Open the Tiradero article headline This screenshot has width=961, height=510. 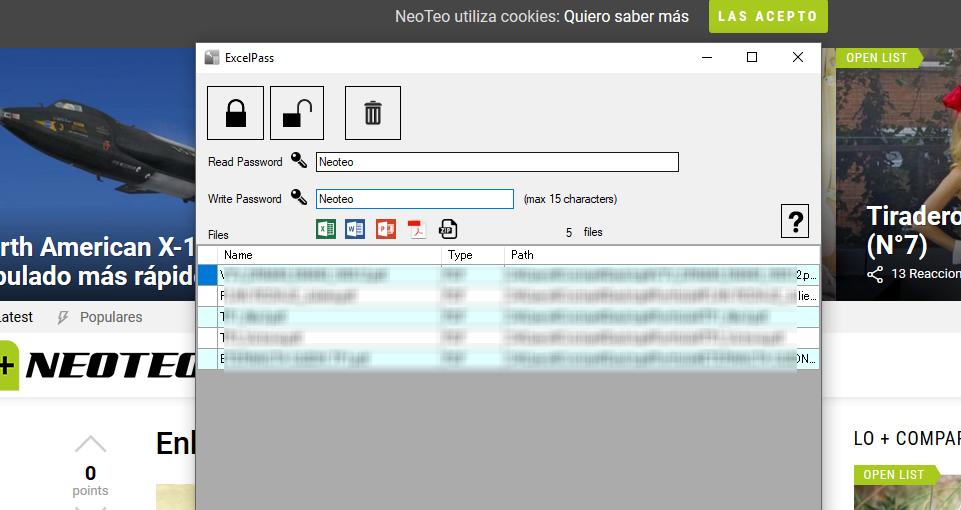click(x=913, y=230)
